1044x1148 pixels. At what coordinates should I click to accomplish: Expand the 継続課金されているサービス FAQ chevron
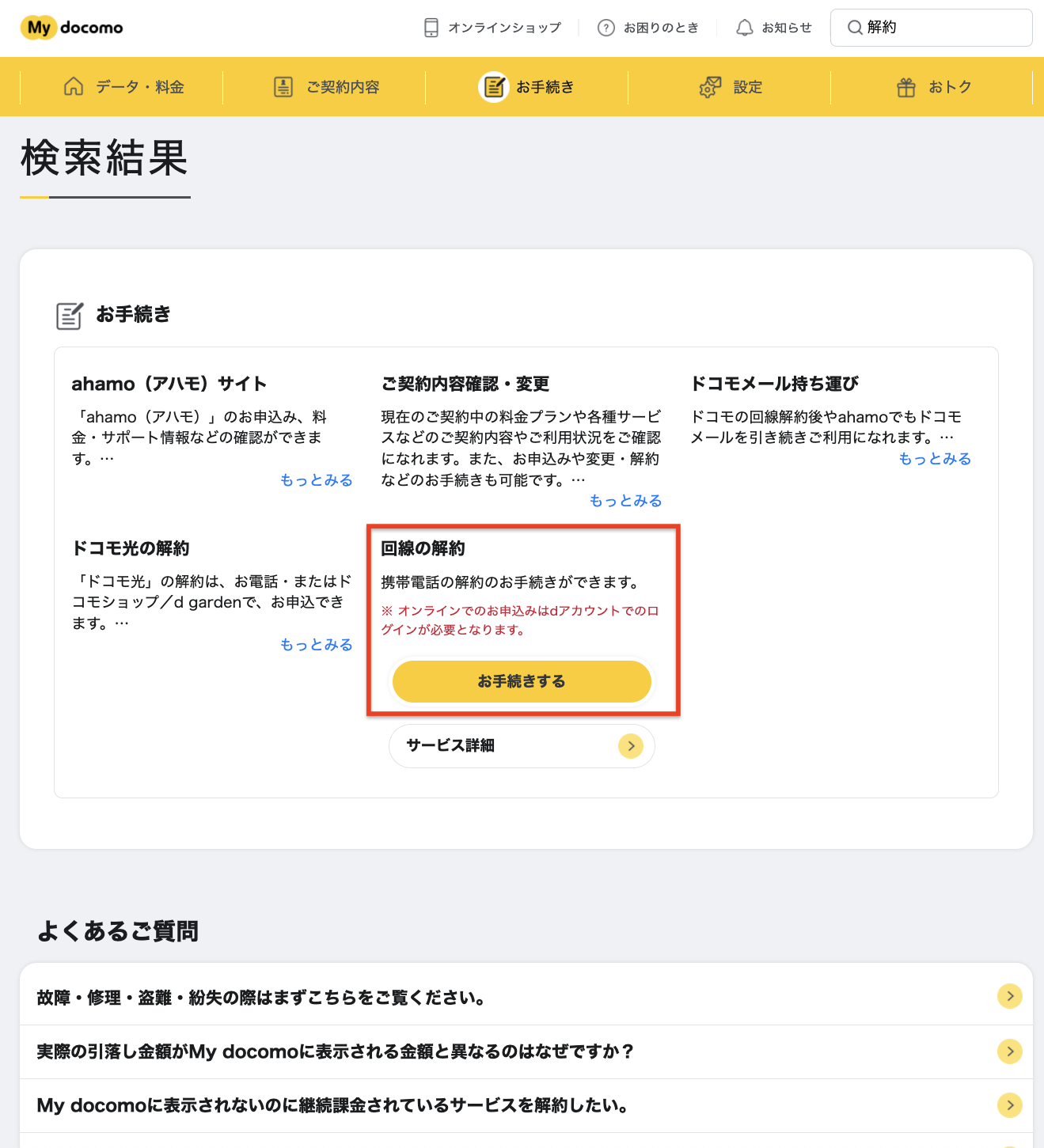pyautogui.click(x=1010, y=1105)
